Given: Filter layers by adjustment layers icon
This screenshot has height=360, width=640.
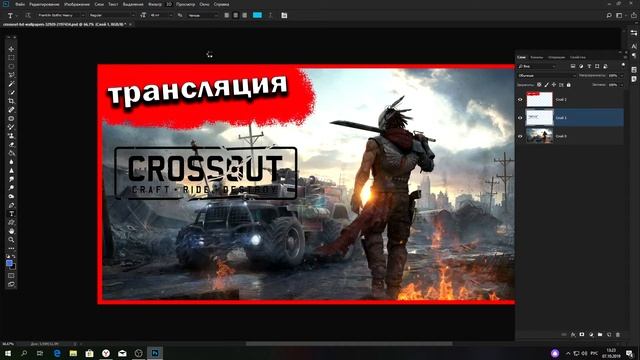Looking at the screenshot, I should 581,66.
